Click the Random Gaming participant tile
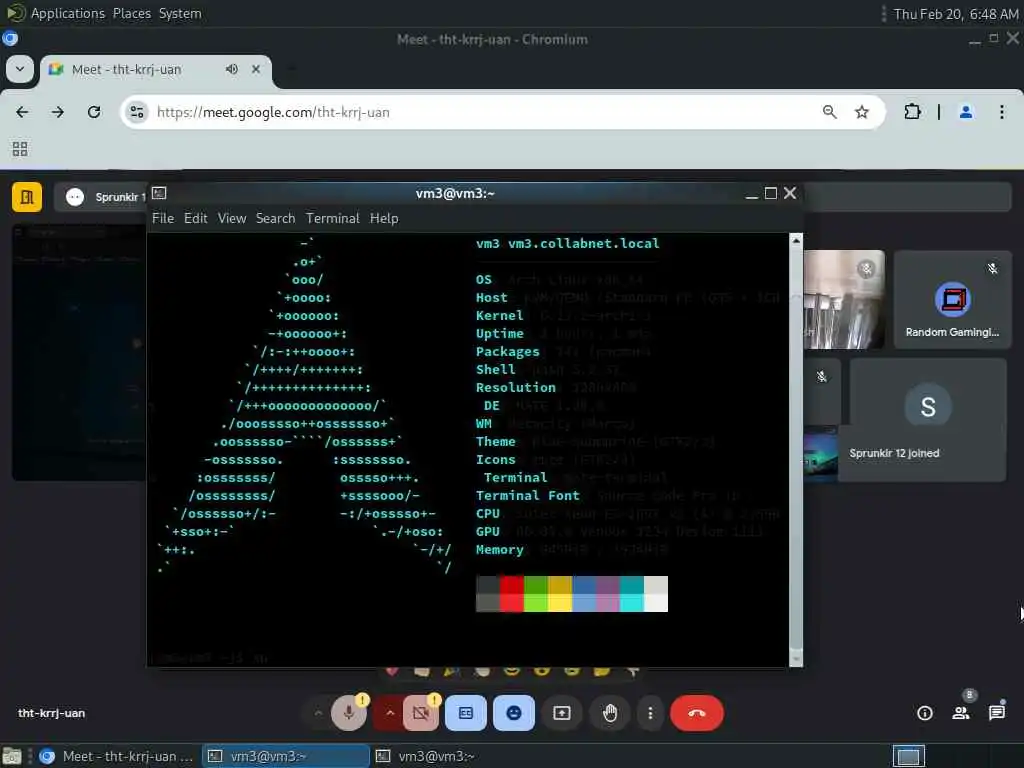1024x768 pixels. click(952, 299)
